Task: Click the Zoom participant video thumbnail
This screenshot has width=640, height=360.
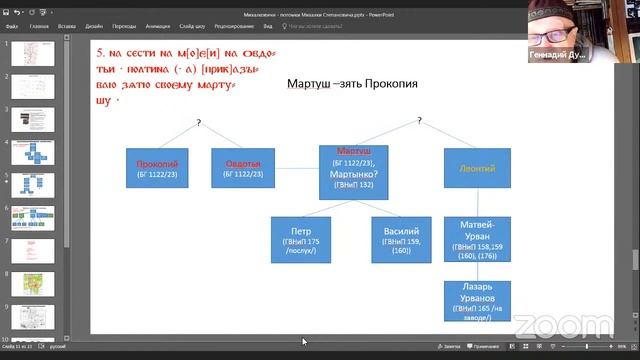Action: pos(584,31)
